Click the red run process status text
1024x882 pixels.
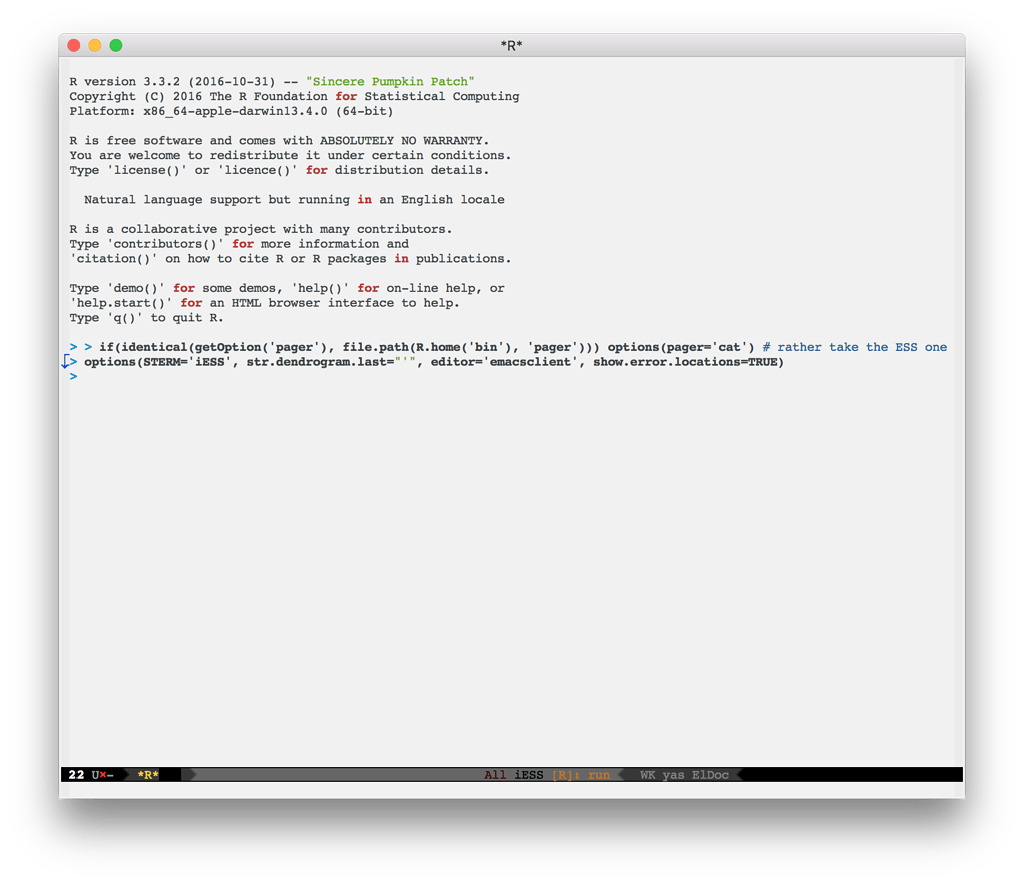coord(598,774)
